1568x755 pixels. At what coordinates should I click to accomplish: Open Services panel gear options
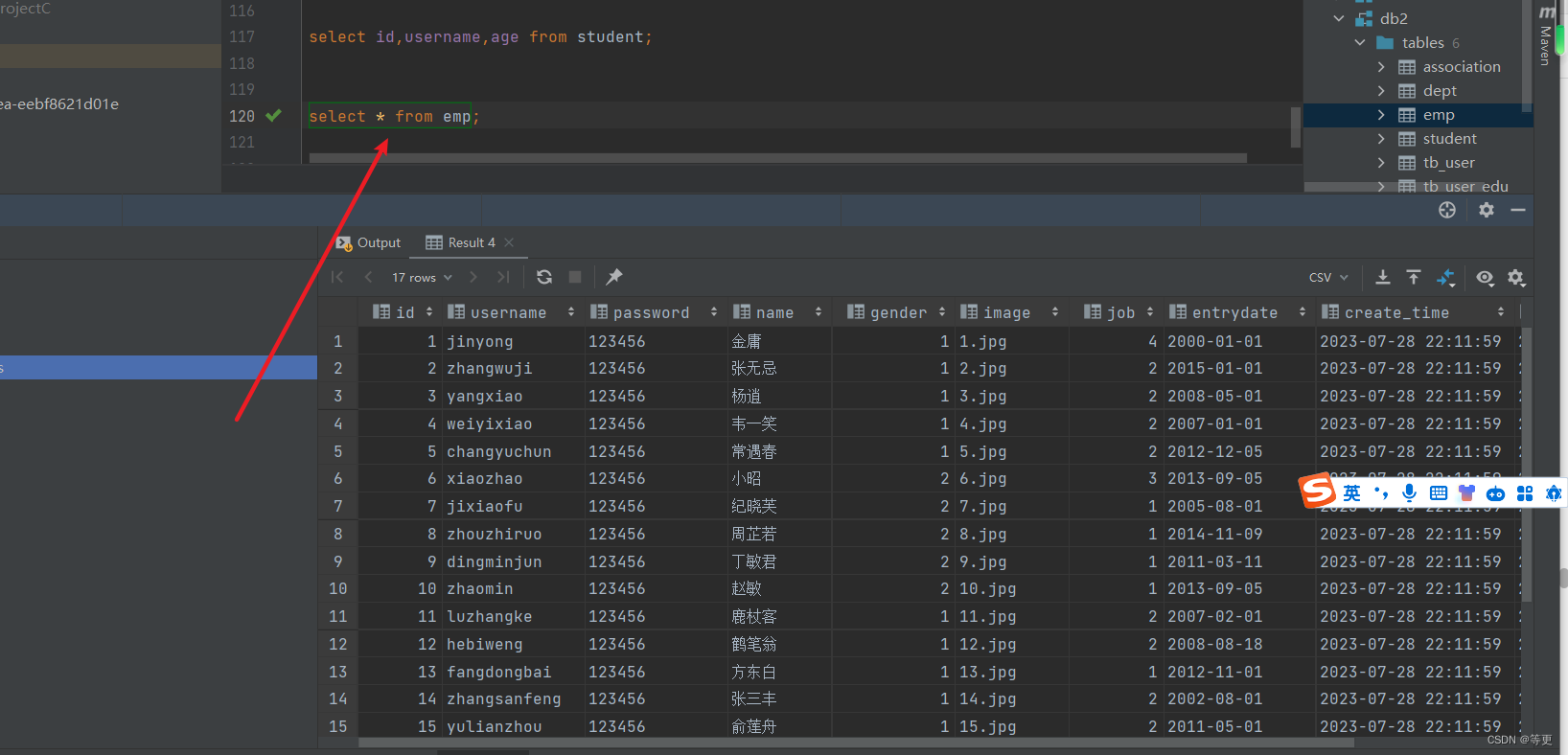pos(1487,210)
